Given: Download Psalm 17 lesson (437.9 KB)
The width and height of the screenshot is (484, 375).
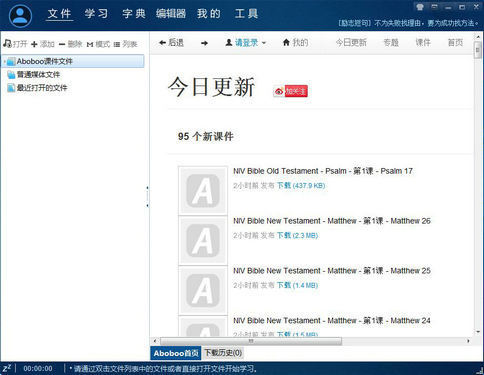Looking at the screenshot, I should tap(301, 186).
